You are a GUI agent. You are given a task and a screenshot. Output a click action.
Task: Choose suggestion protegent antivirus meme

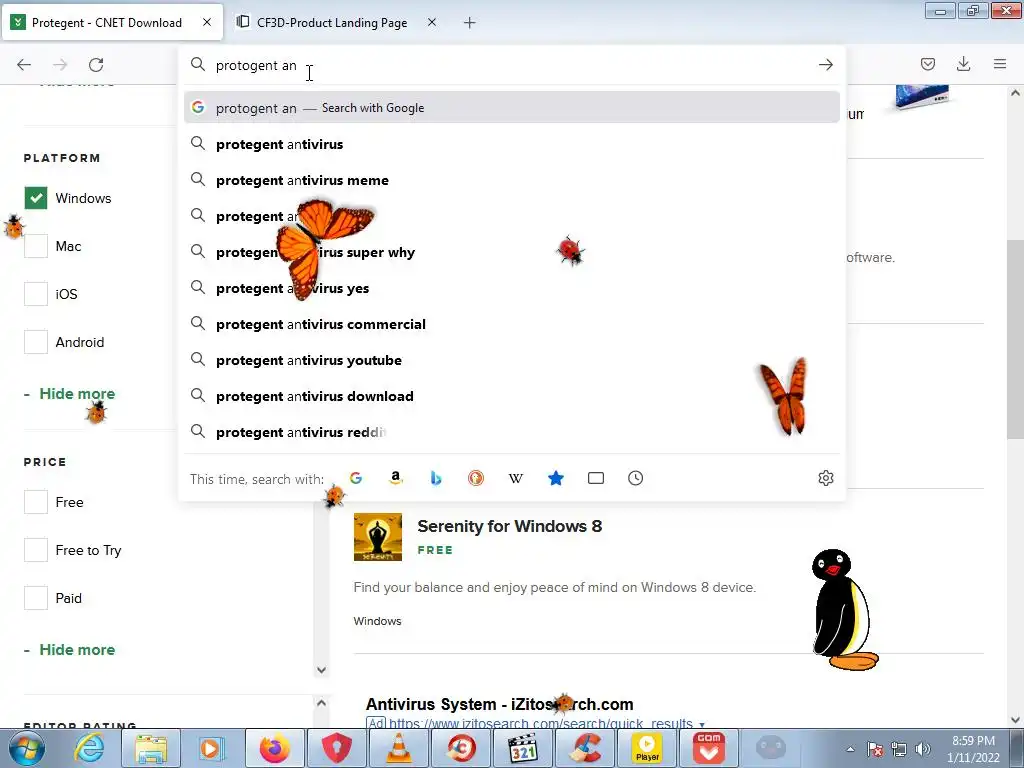click(511, 180)
